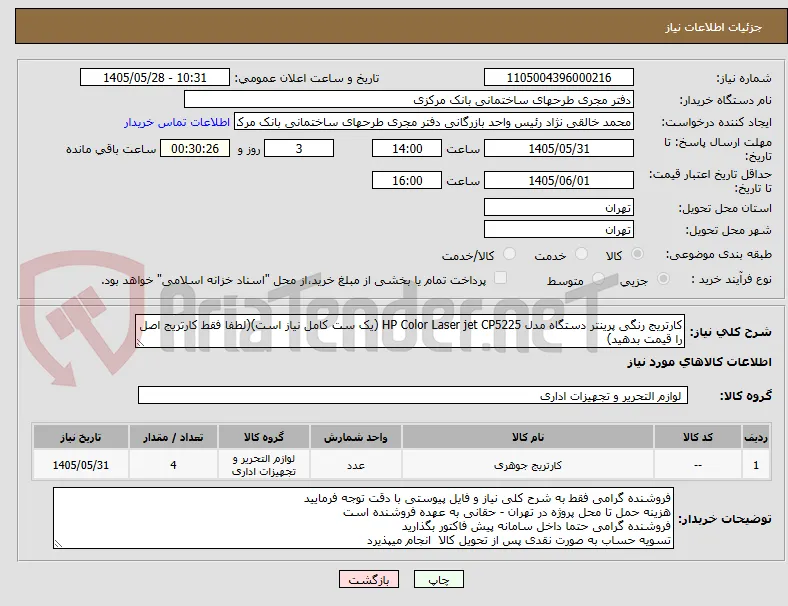Click the delivery city field تهران
The image size is (788, 606).
pyautogui.click(x=559, y=229)
